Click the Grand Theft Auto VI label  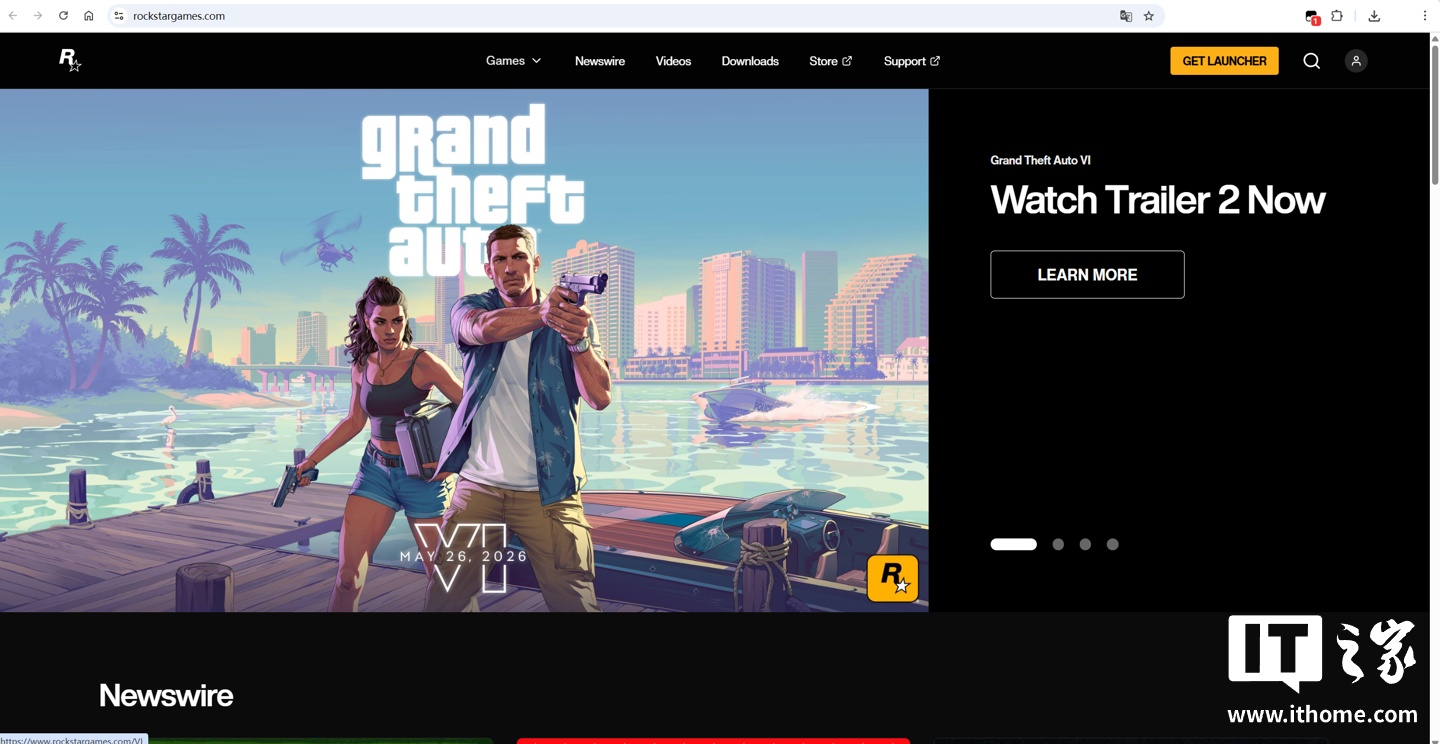pyautogui.click(x=1040, y=160)
